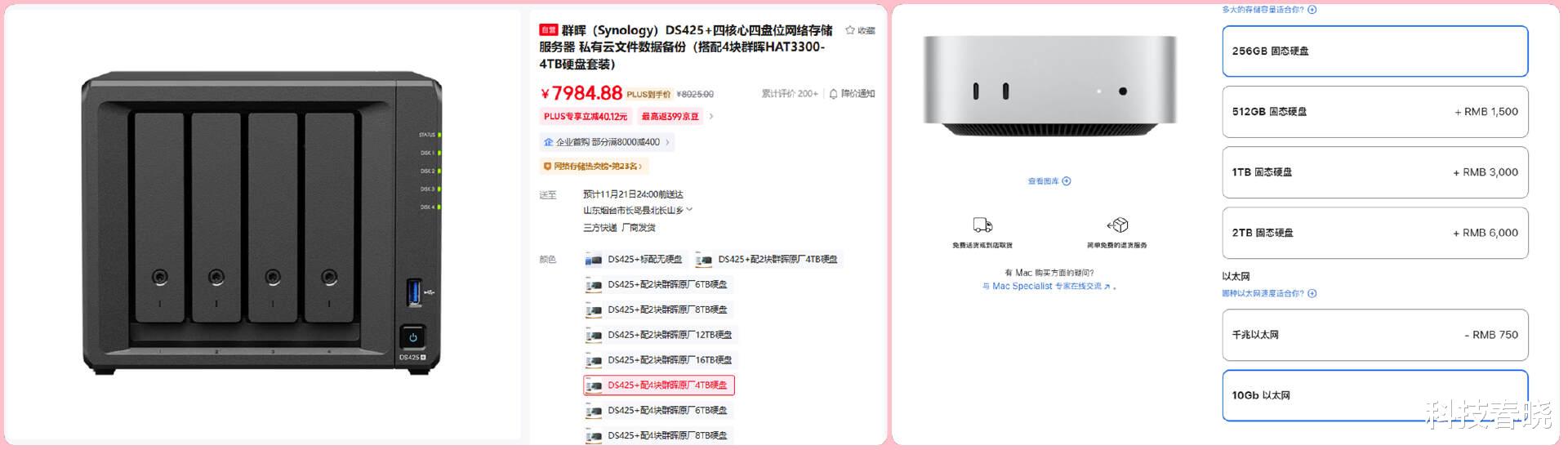Click the free returns box icon

[1117, 225]
